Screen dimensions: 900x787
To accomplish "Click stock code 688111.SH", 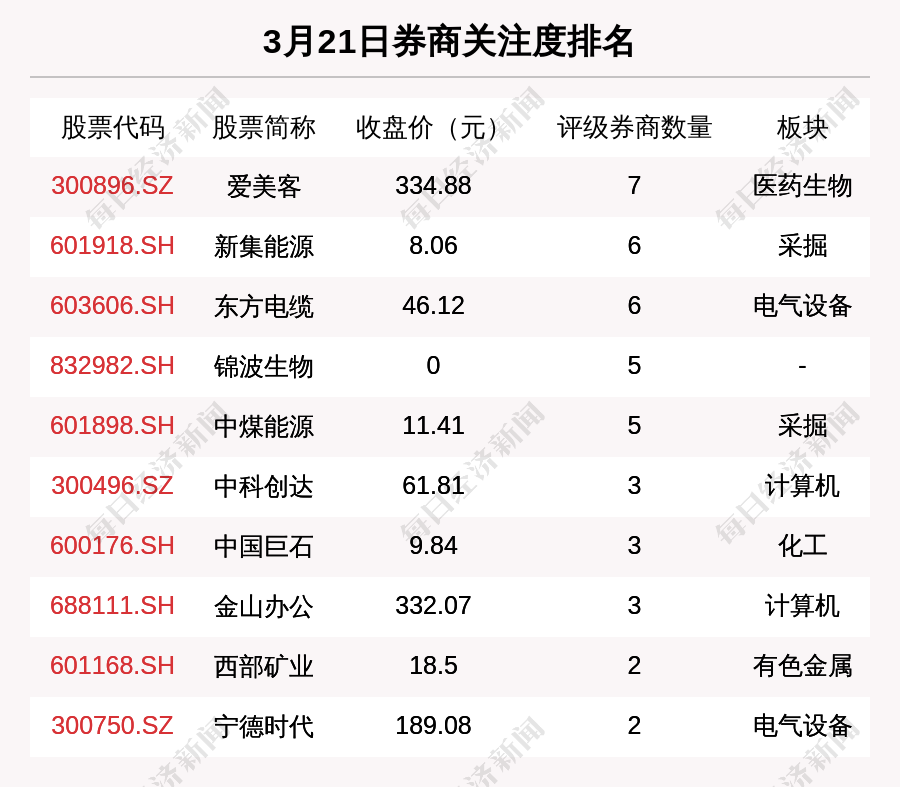I will 112,606.
